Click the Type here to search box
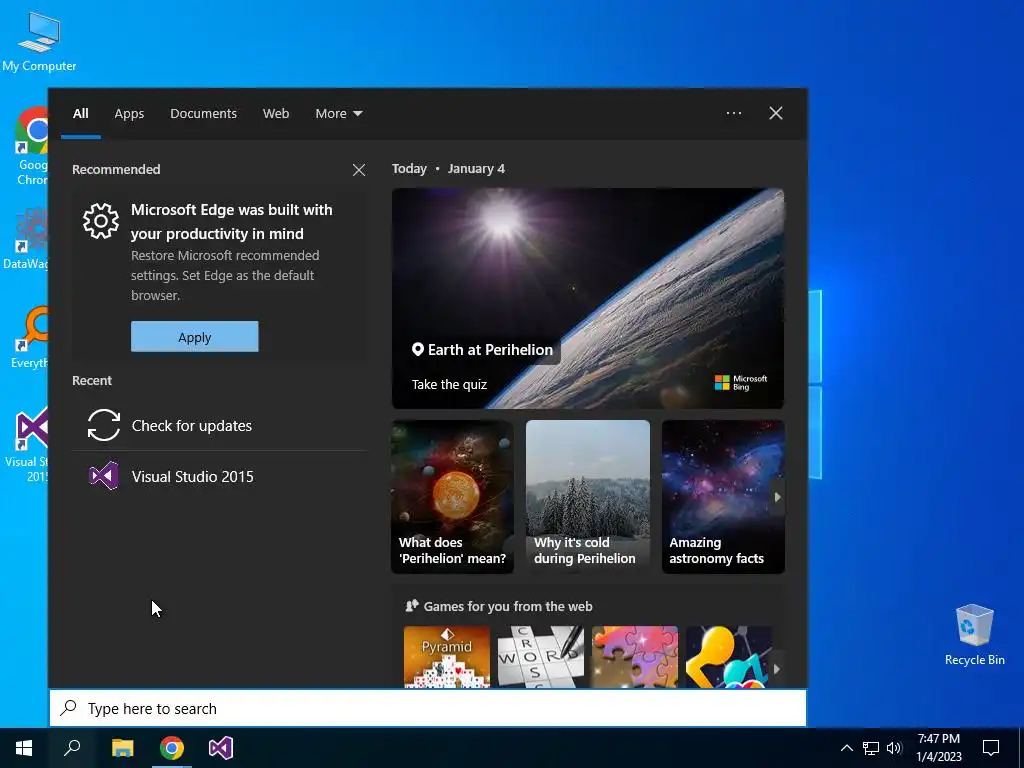The width and height of the screenshot is (1024, 768). click(428, 708)
